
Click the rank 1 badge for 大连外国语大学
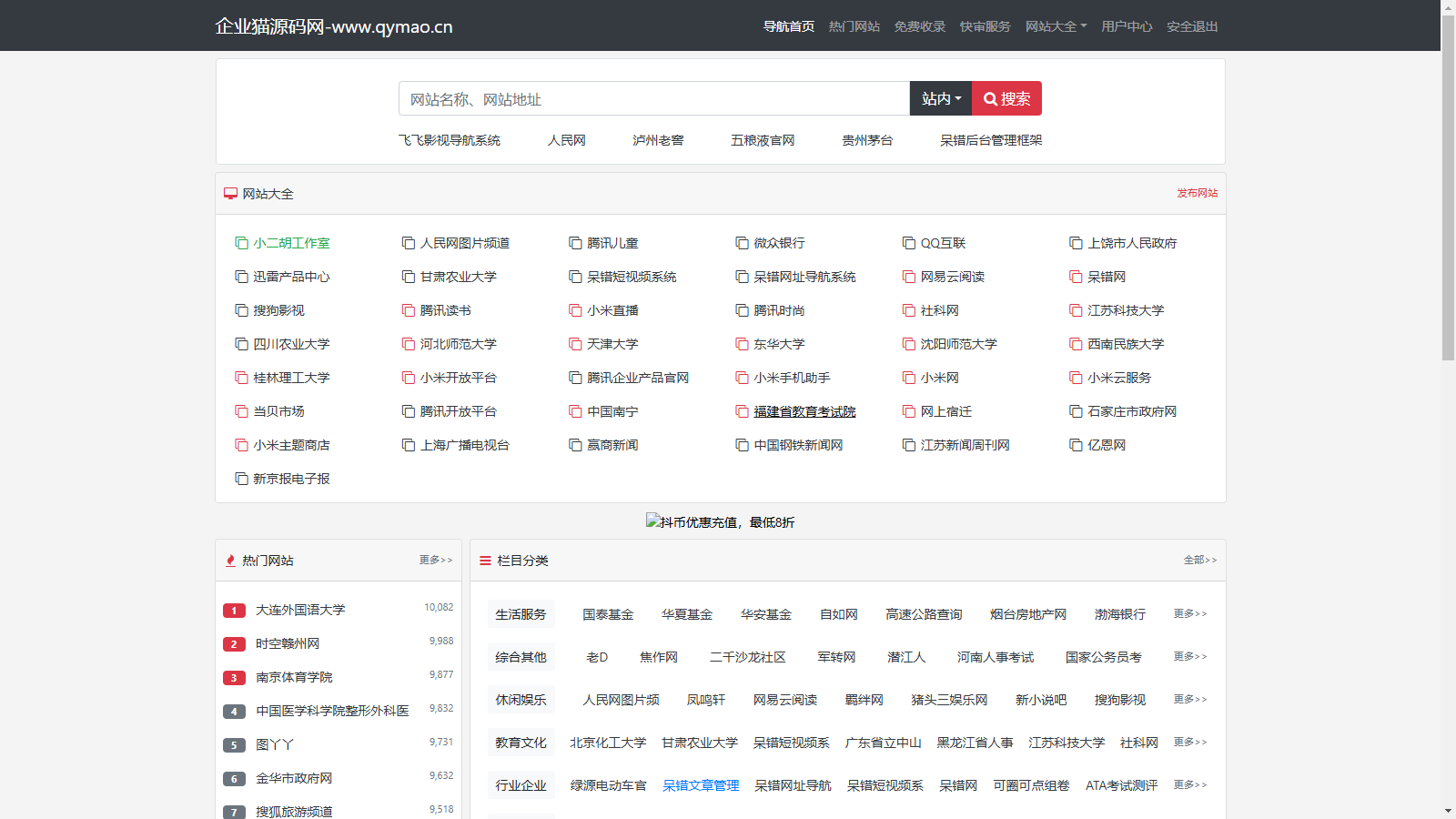click(234, 611)
